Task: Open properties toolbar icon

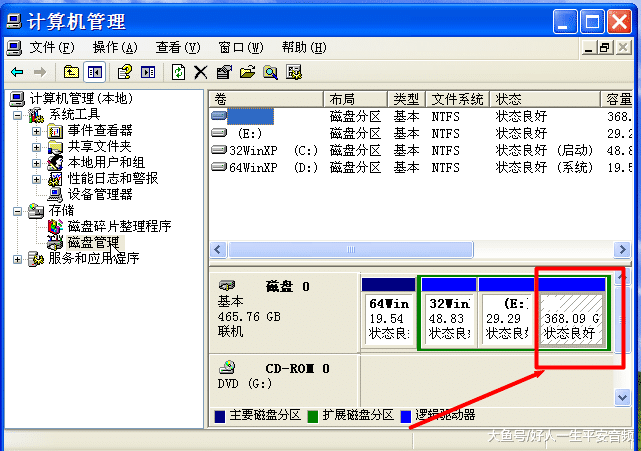Action: (224, 72)
